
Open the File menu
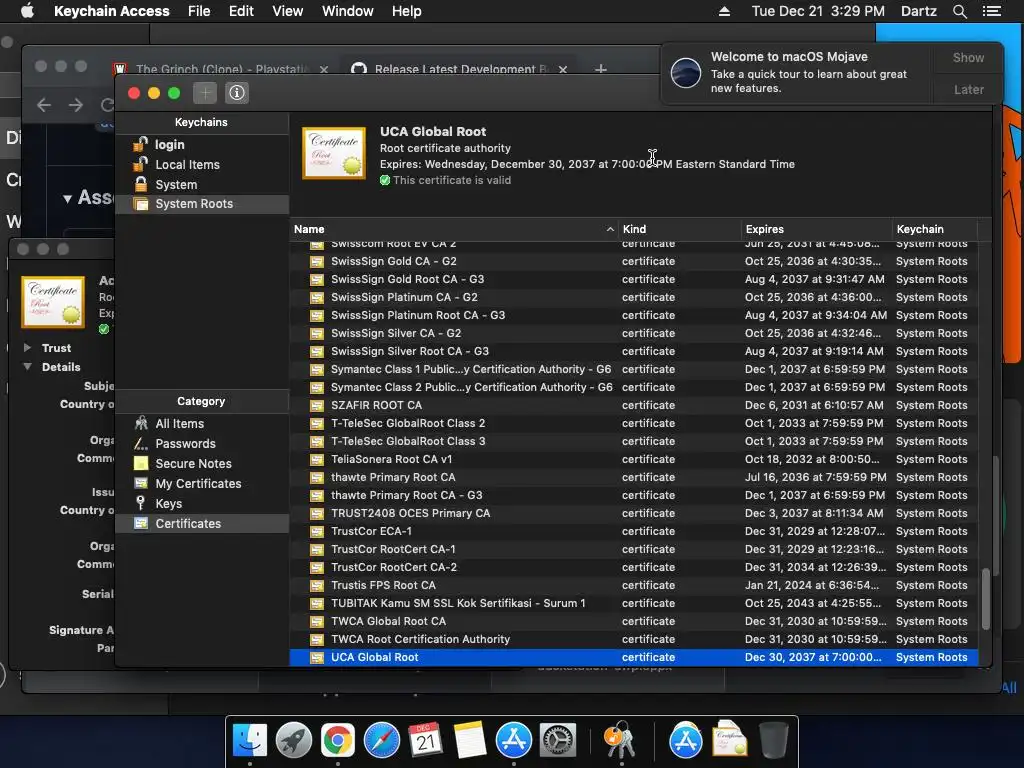pyautogui.click(x=199, y=11)
